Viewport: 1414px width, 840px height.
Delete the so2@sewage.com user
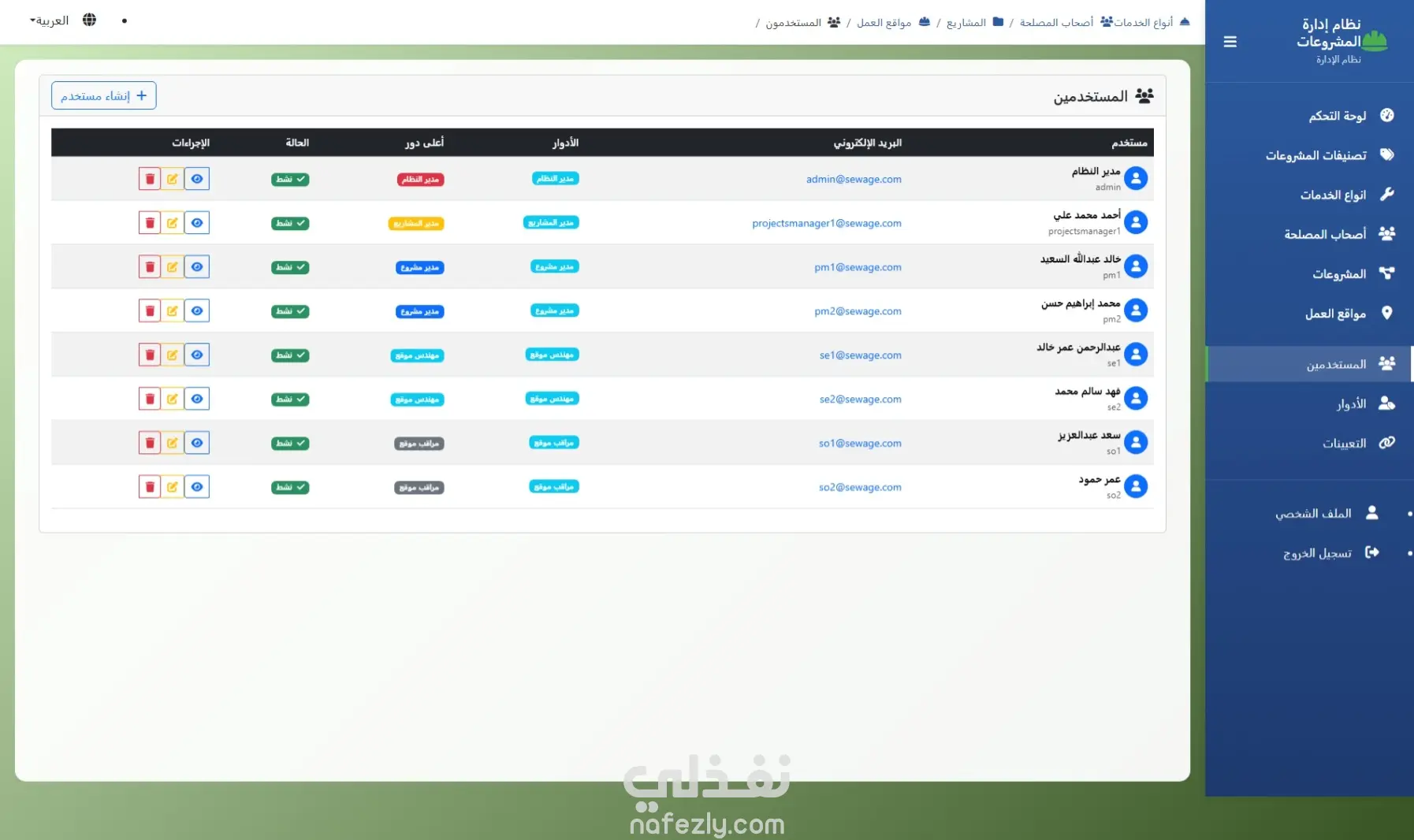pyautogui.click(x=150, y=487)
